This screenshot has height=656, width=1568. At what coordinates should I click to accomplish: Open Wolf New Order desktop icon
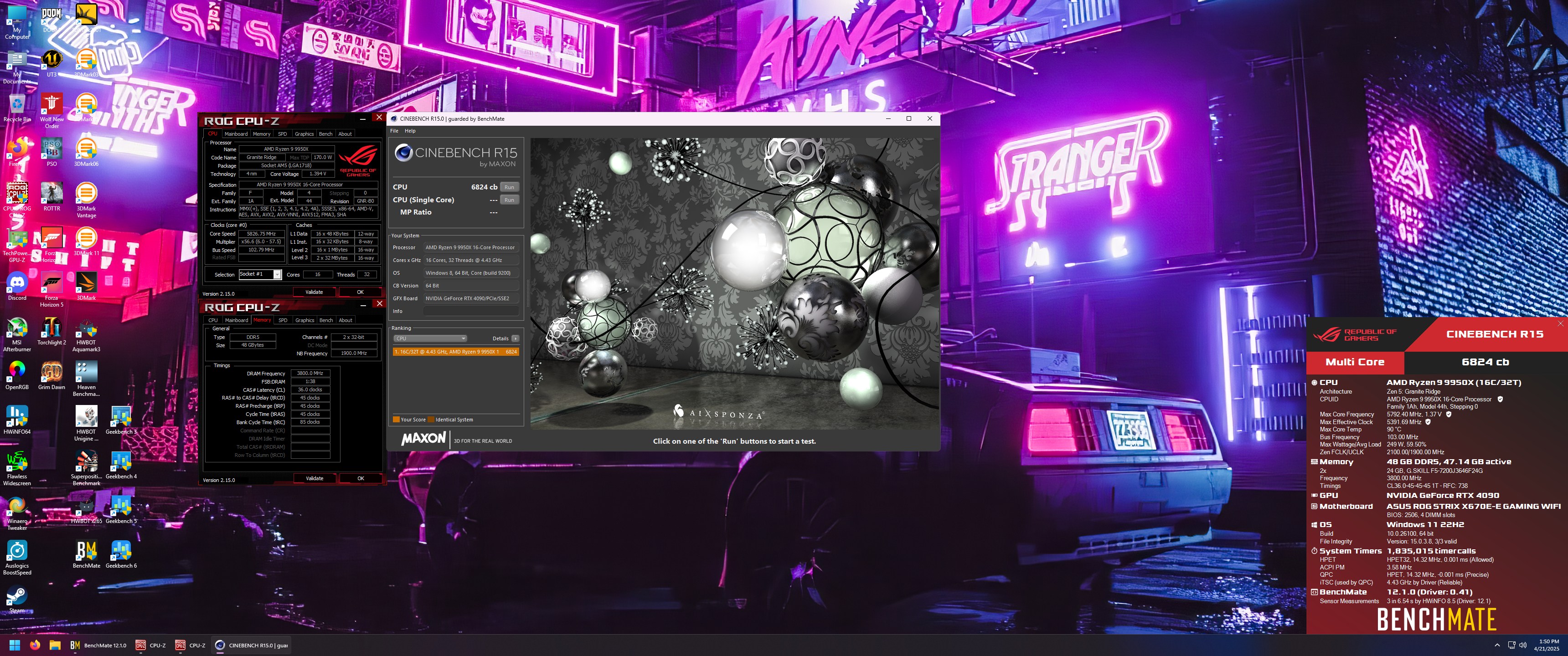[x=52, y=111]
